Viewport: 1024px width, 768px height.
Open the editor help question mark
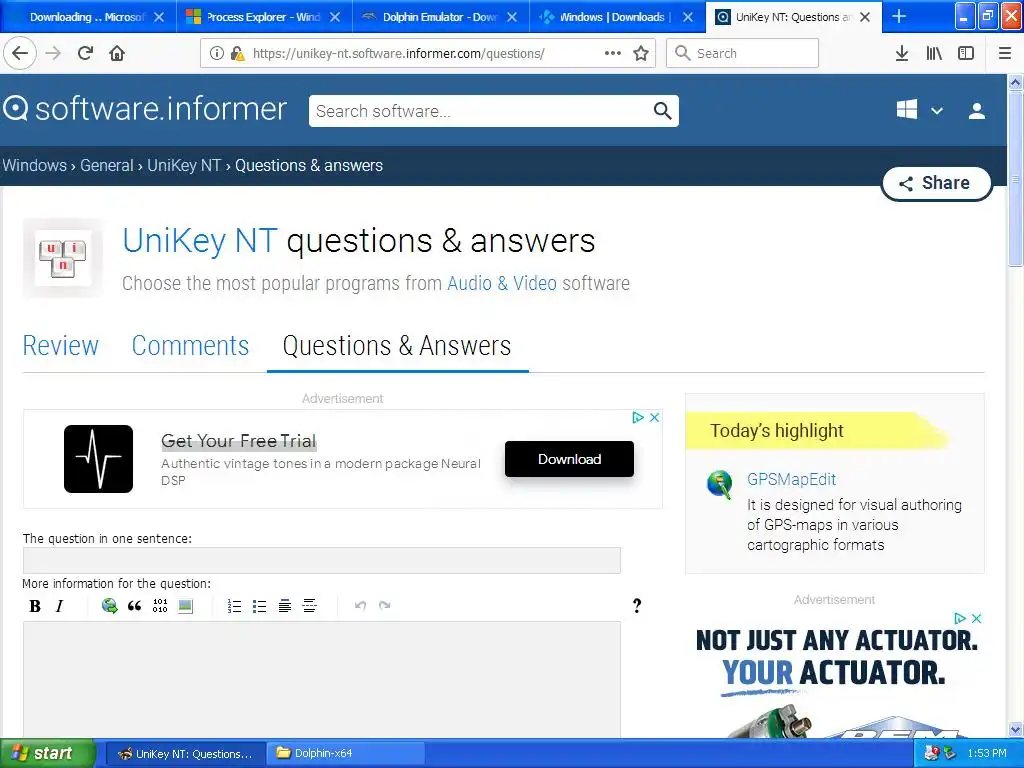[x=637, y=606]
